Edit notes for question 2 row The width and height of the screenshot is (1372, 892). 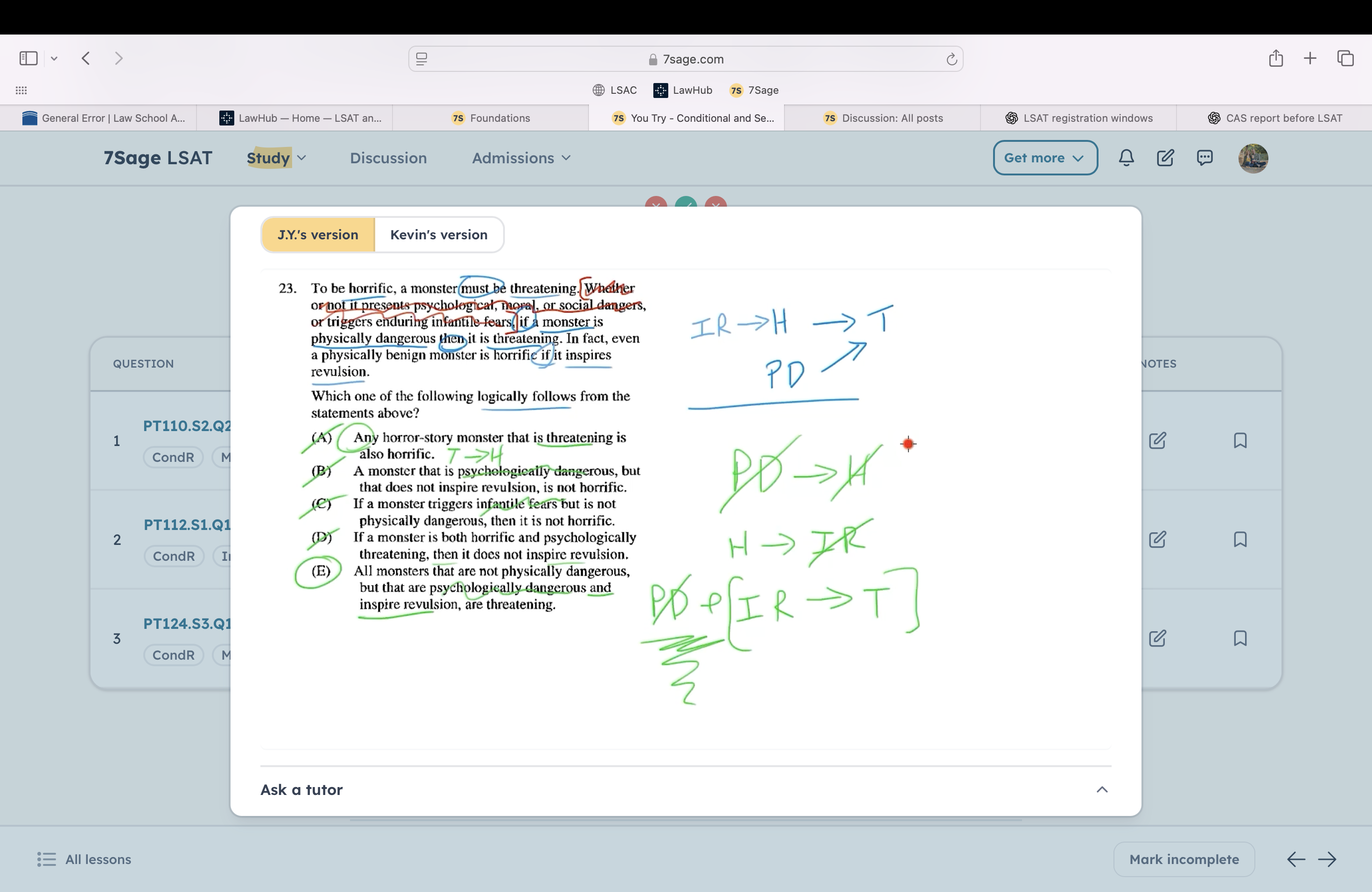[1157, 540]
